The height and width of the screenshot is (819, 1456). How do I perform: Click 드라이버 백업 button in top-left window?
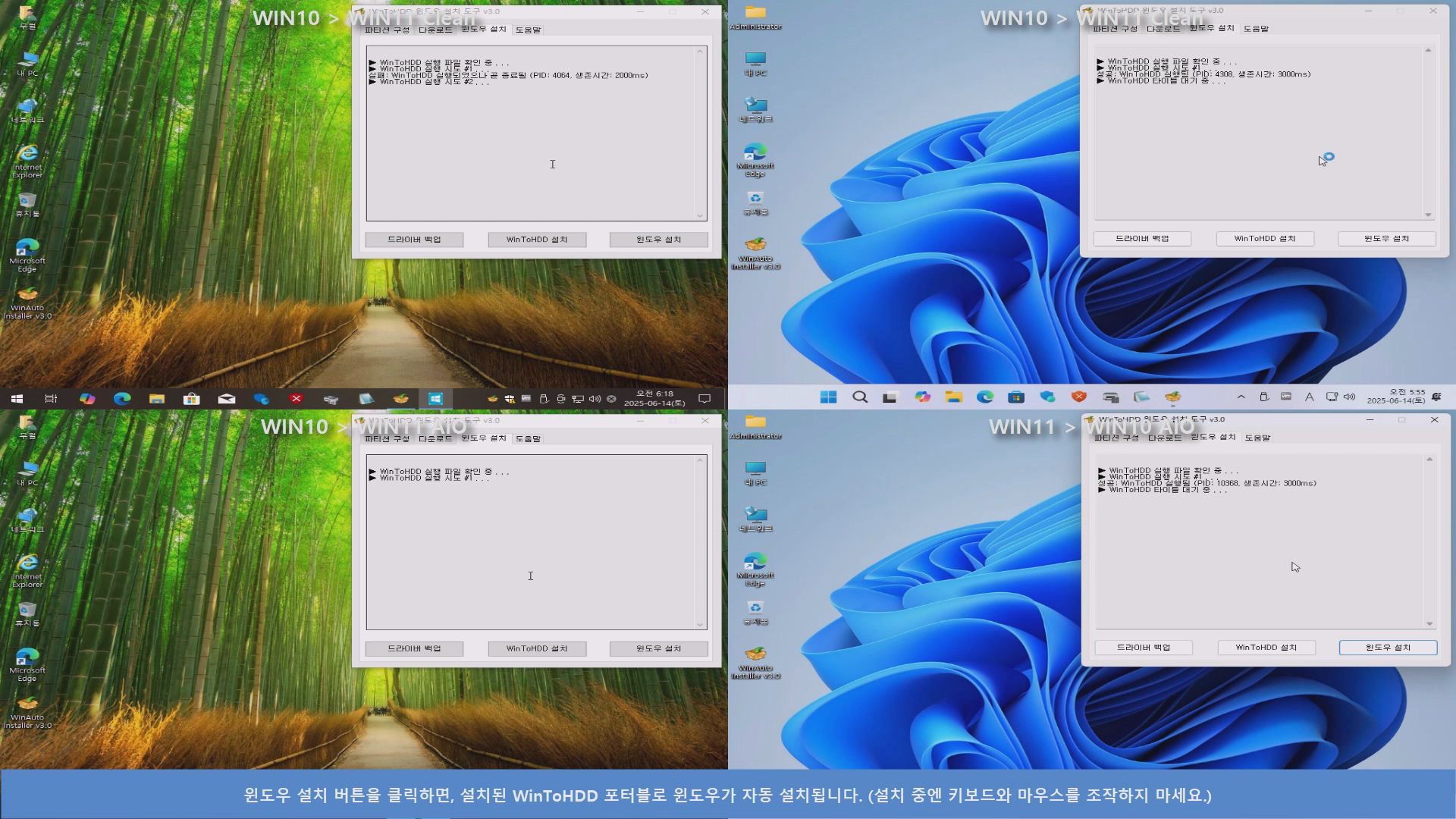click(414, 240)
